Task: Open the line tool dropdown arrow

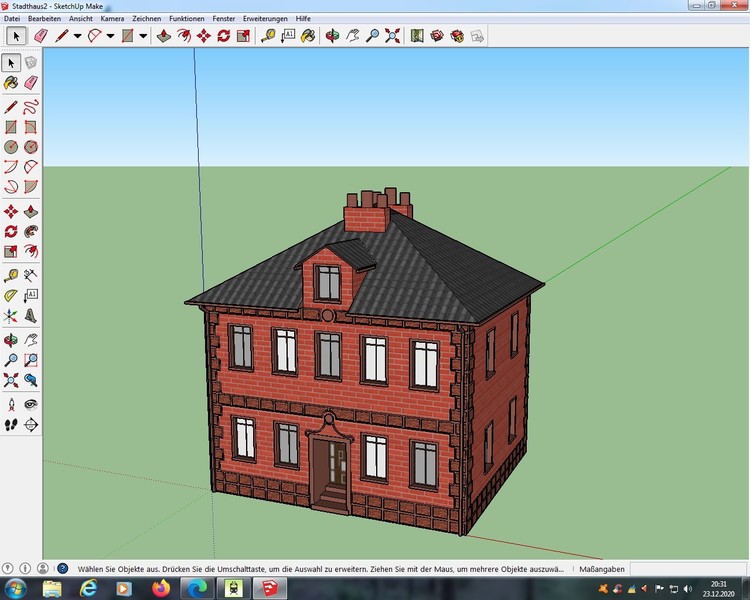Action: pyautogui.click(x=77, y=36)
